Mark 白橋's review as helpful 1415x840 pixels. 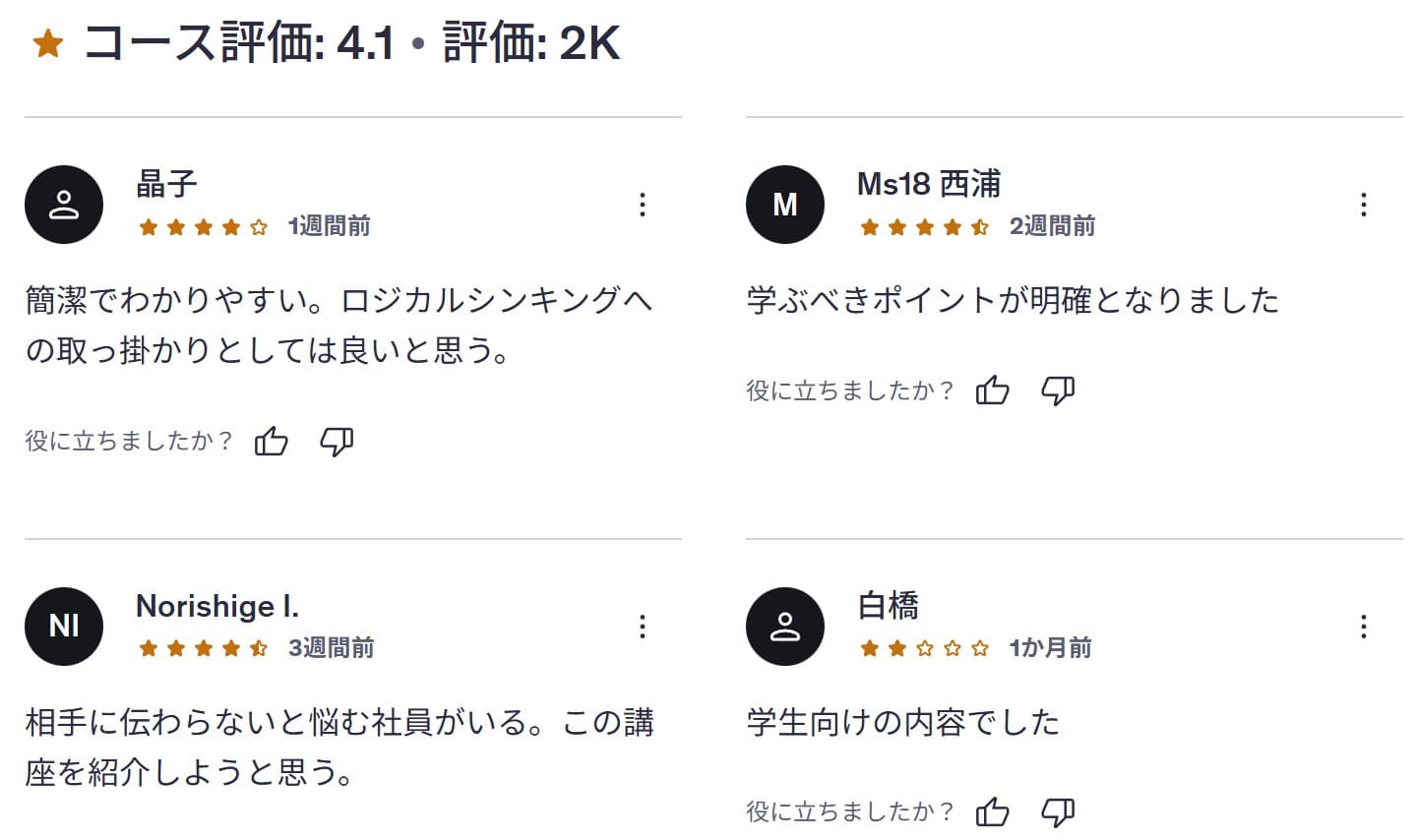point(993,812)
